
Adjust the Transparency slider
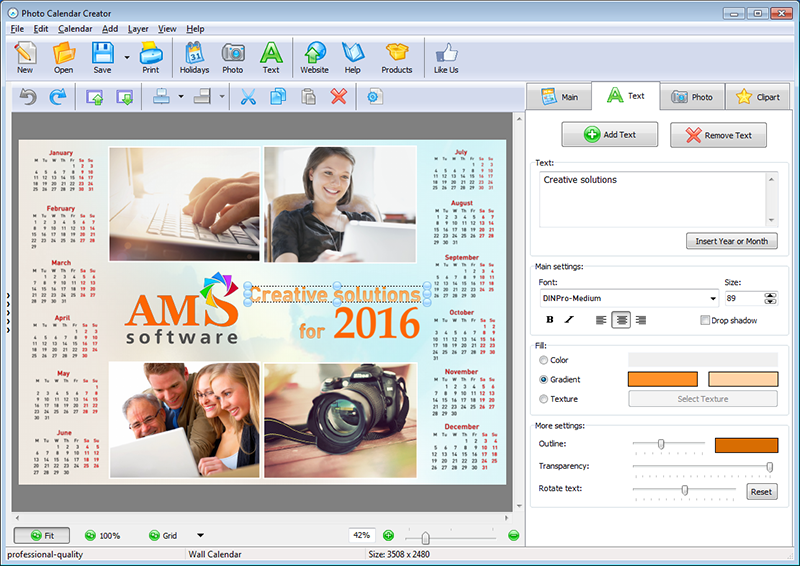(x=769, y=466)
